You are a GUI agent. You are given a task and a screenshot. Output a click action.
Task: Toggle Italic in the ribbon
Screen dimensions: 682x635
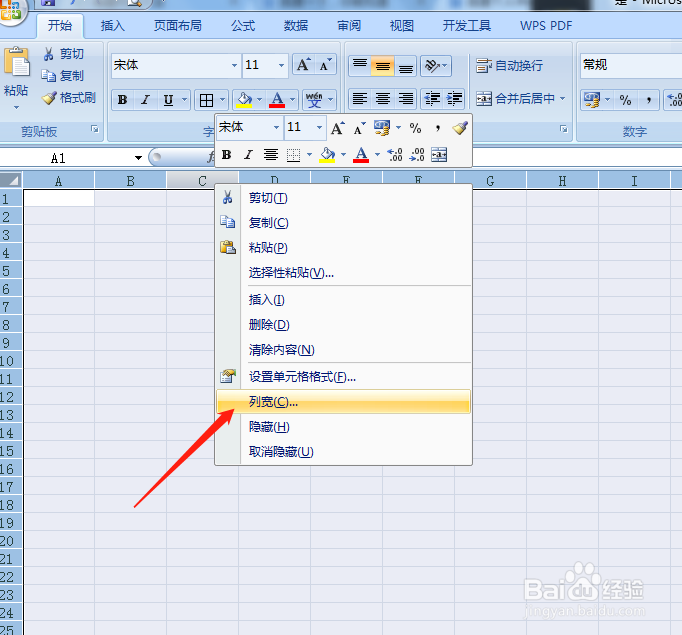145,100
